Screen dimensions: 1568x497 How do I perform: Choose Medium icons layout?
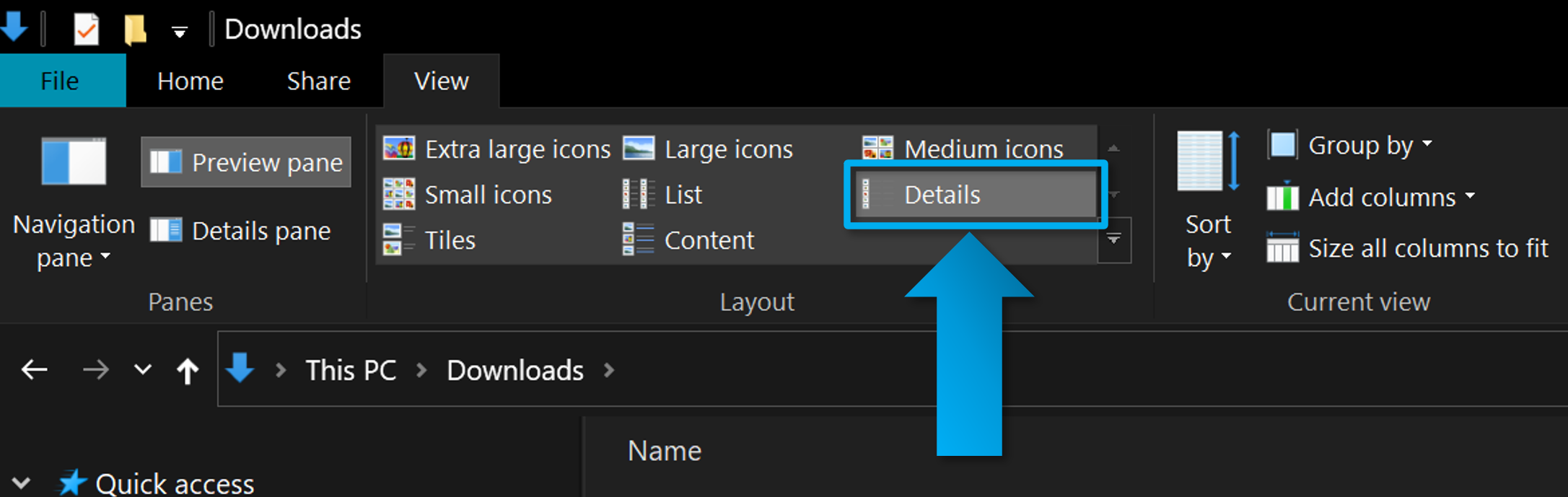(x=963, y=149)
